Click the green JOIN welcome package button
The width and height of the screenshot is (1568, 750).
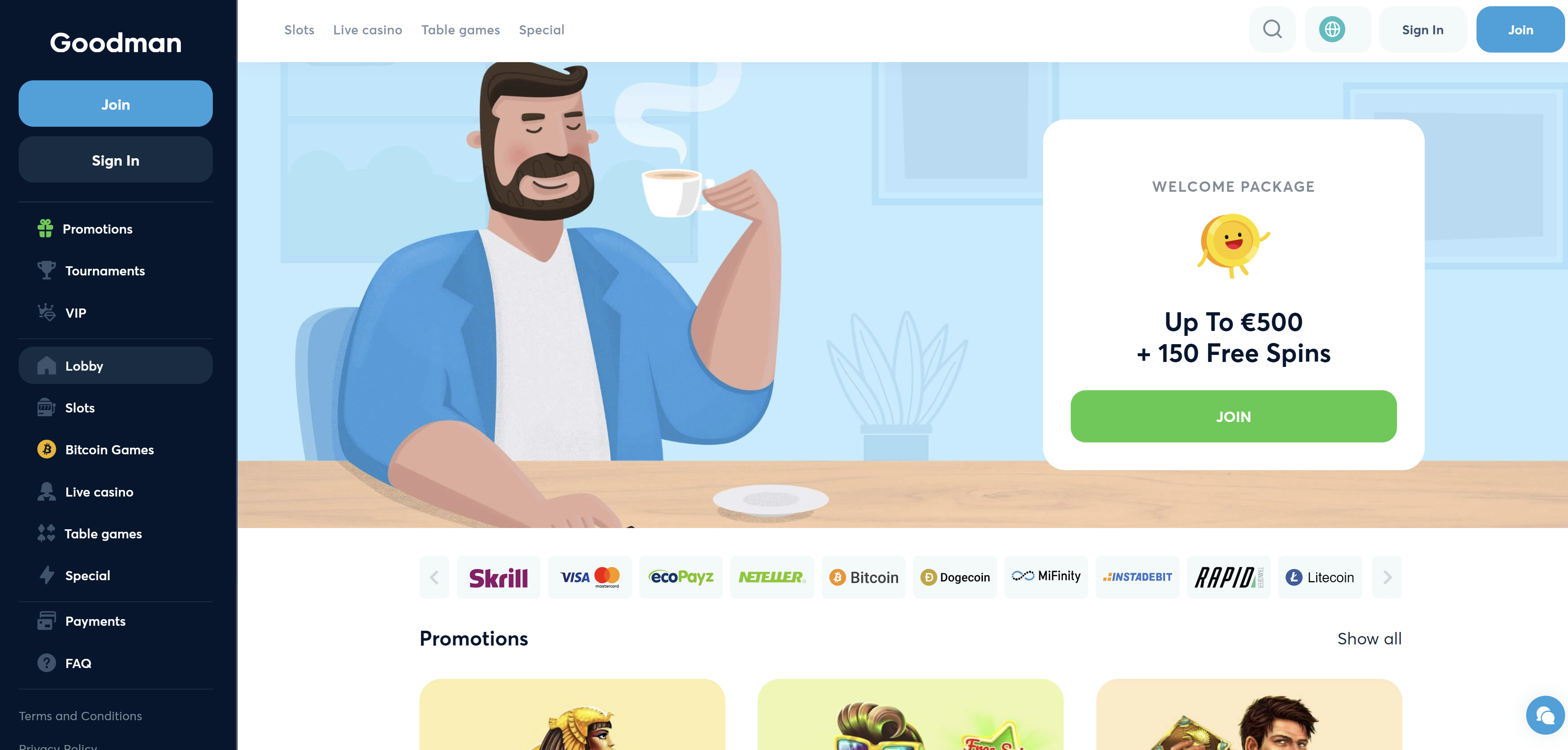point(1233,416)
